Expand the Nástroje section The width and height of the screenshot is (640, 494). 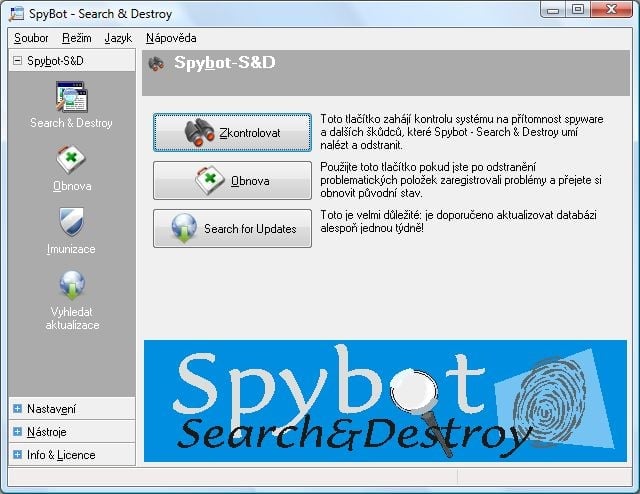pos(18,432)
